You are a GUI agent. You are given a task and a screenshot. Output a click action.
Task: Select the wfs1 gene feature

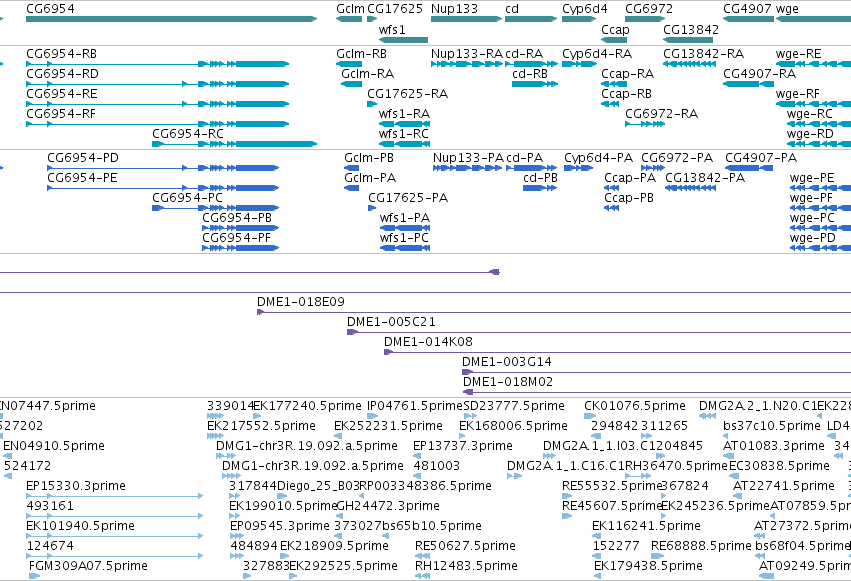click(x=403, y=40)
